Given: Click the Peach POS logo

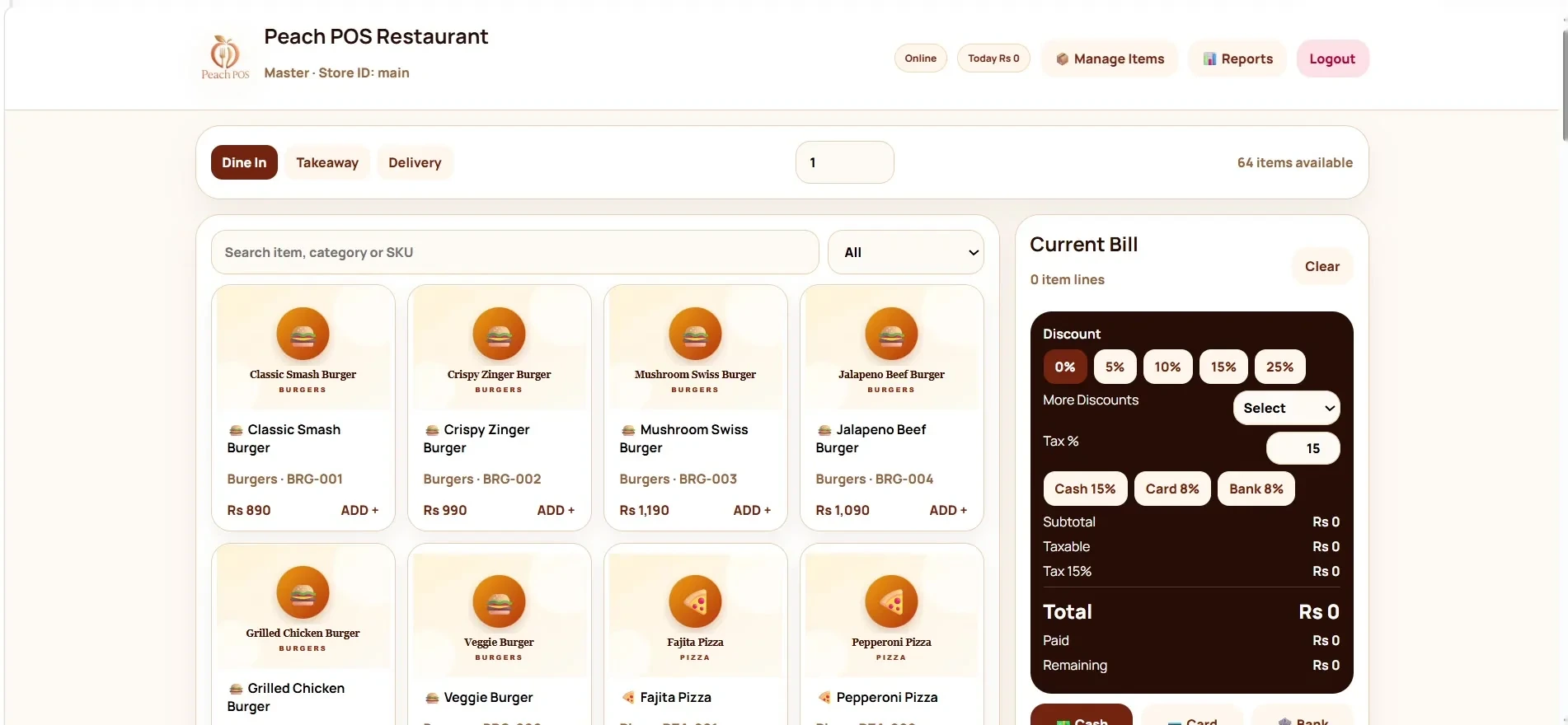Looking at the screenshot, I should [x=225, y=57].
